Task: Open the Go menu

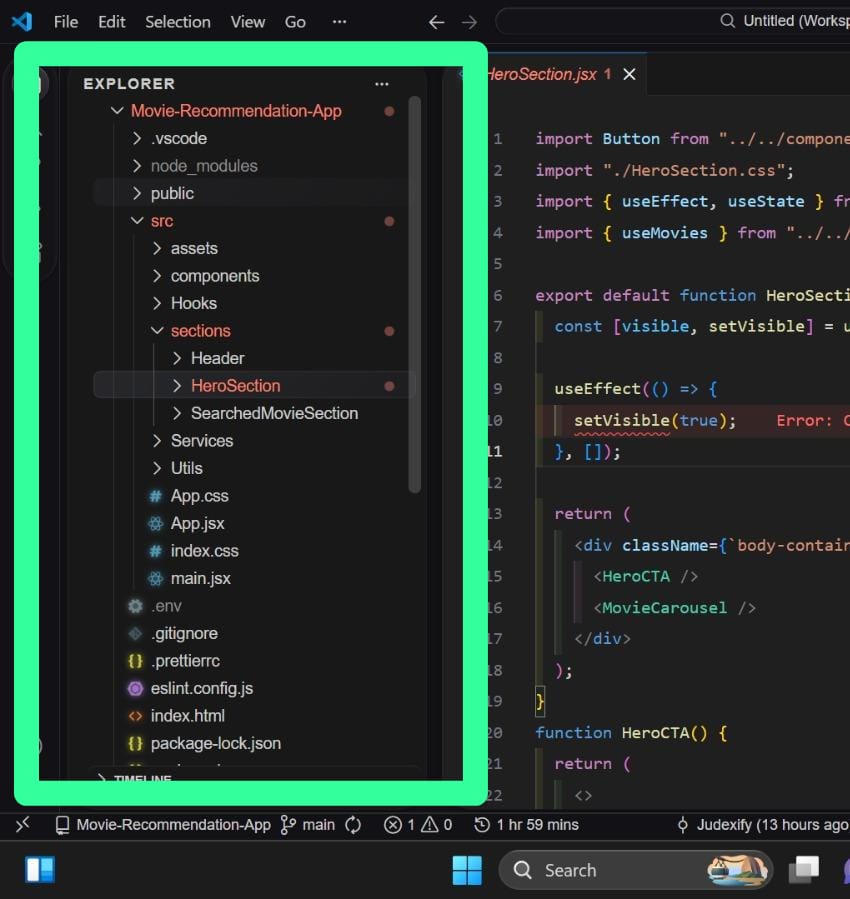Action: pyautogui.click(x=295, y=22)
